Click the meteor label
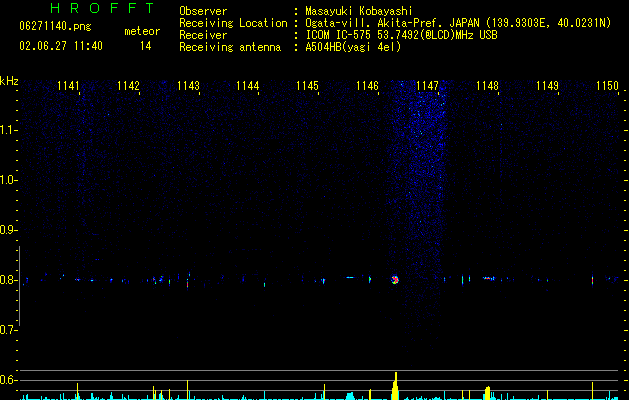Image resolution: width=629 pixels, height=400 pixels. pyautogui.click(x=142, y=31)
